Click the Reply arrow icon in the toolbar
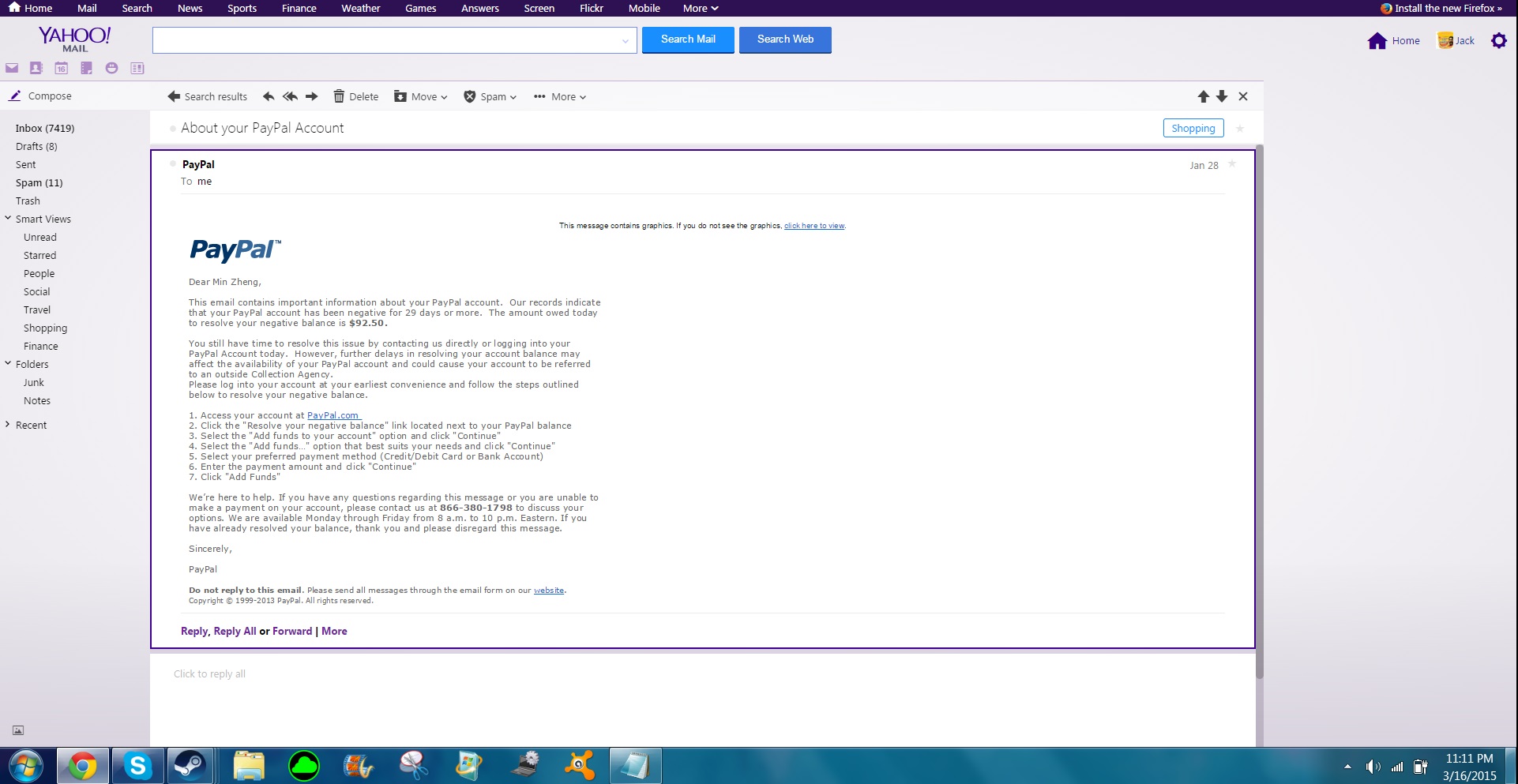The height and width of the screenshot is (784, 1518). [269, 96]
